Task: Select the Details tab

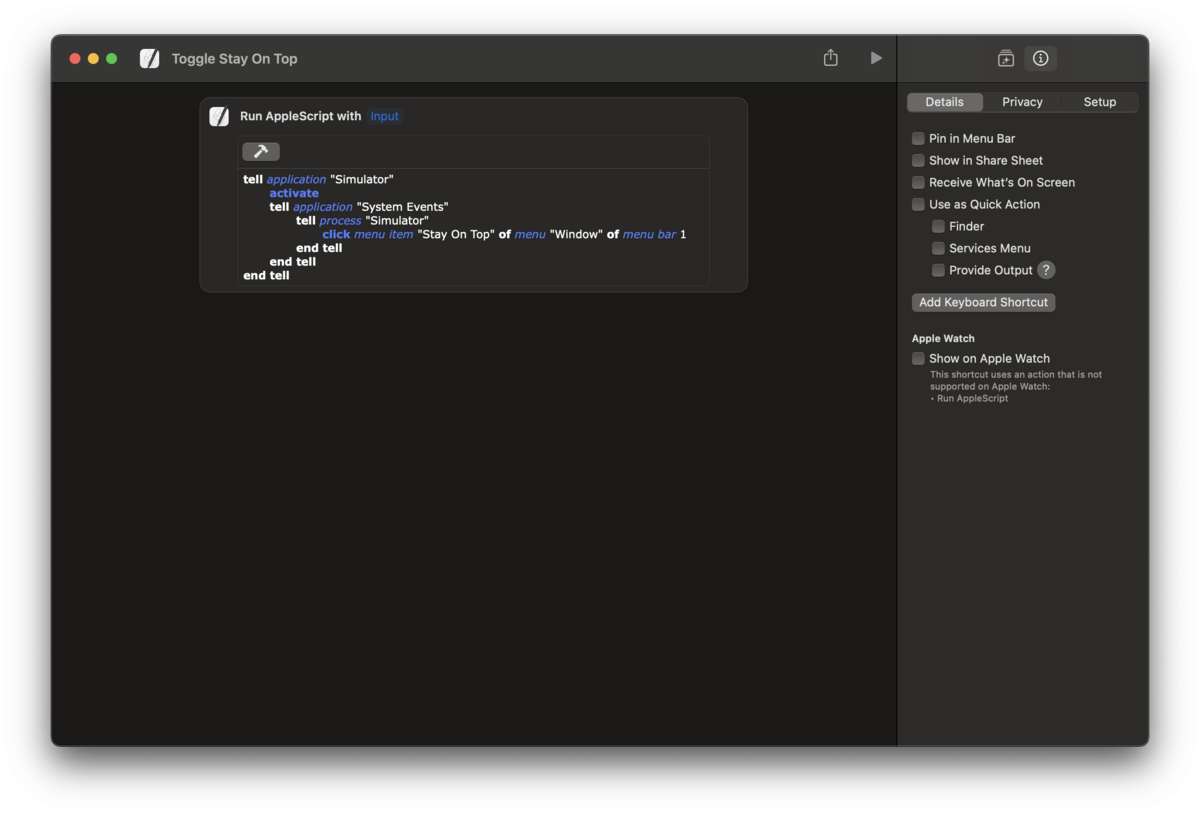Action: [x=944, y=101]
